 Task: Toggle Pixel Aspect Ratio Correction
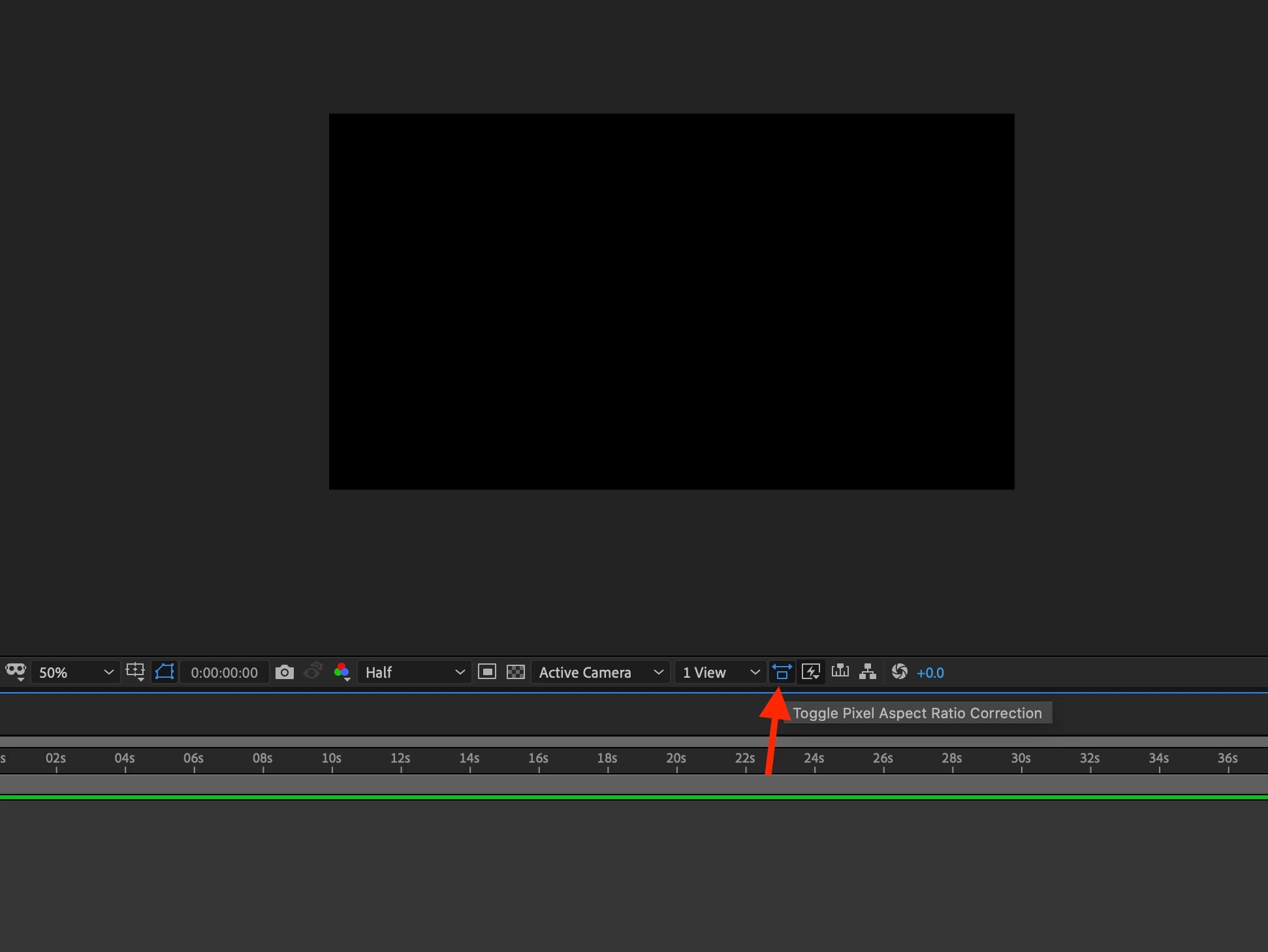(782, 672)
